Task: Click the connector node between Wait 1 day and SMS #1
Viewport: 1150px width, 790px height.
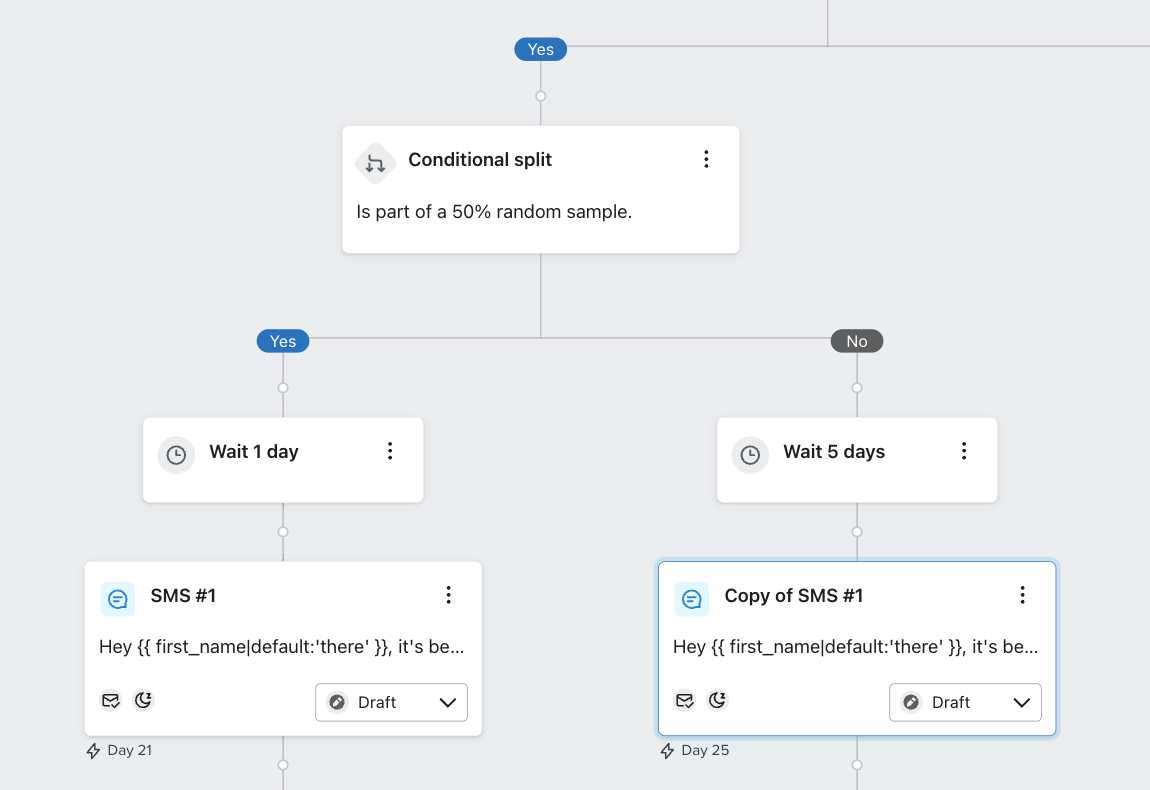Action: click(x=283, y=532)
